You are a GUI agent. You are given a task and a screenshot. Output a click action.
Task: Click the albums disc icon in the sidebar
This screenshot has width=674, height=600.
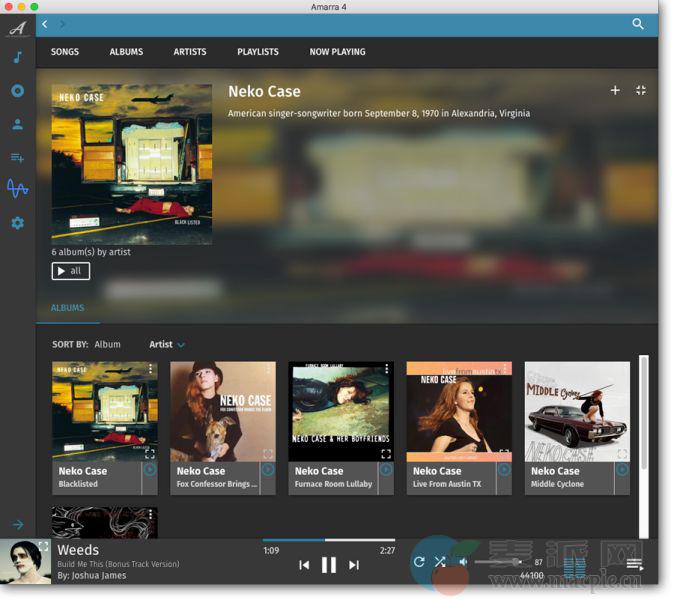(x=17, y=91)
